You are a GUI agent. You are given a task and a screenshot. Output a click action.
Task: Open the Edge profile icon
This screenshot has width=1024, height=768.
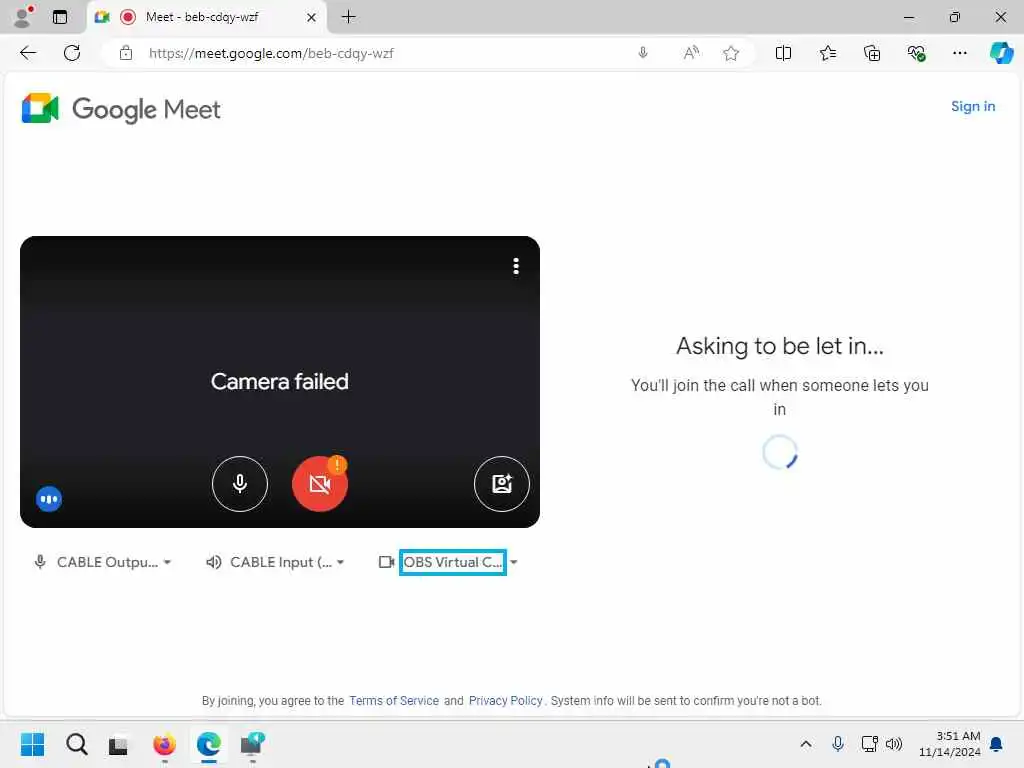(24, 17)
